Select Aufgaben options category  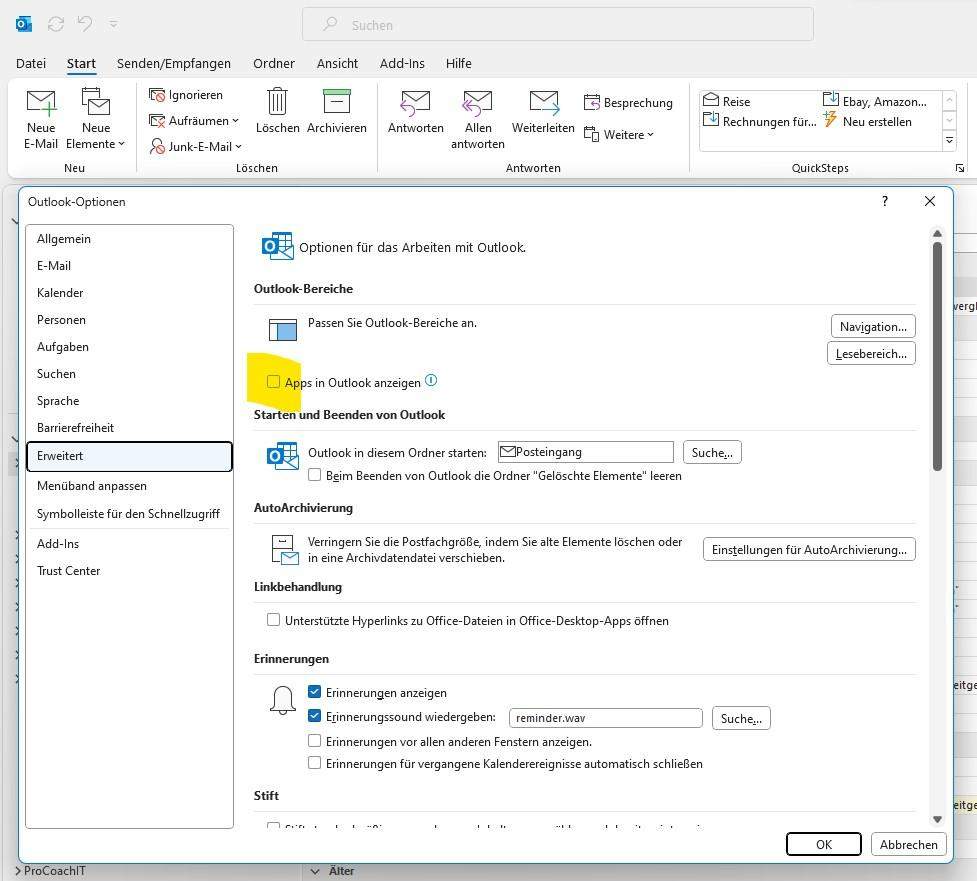pos(130,347)
